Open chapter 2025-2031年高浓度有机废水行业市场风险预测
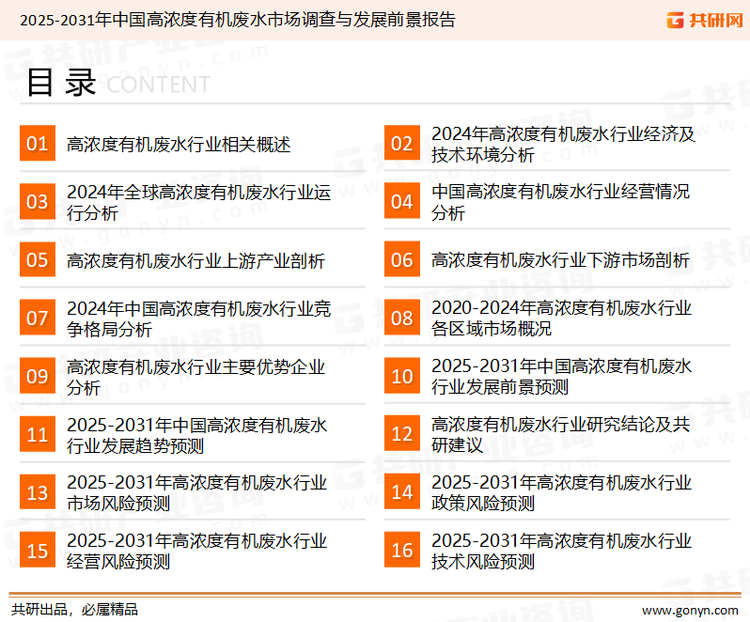This screenshot has width=750, height=622. [197, 493]
